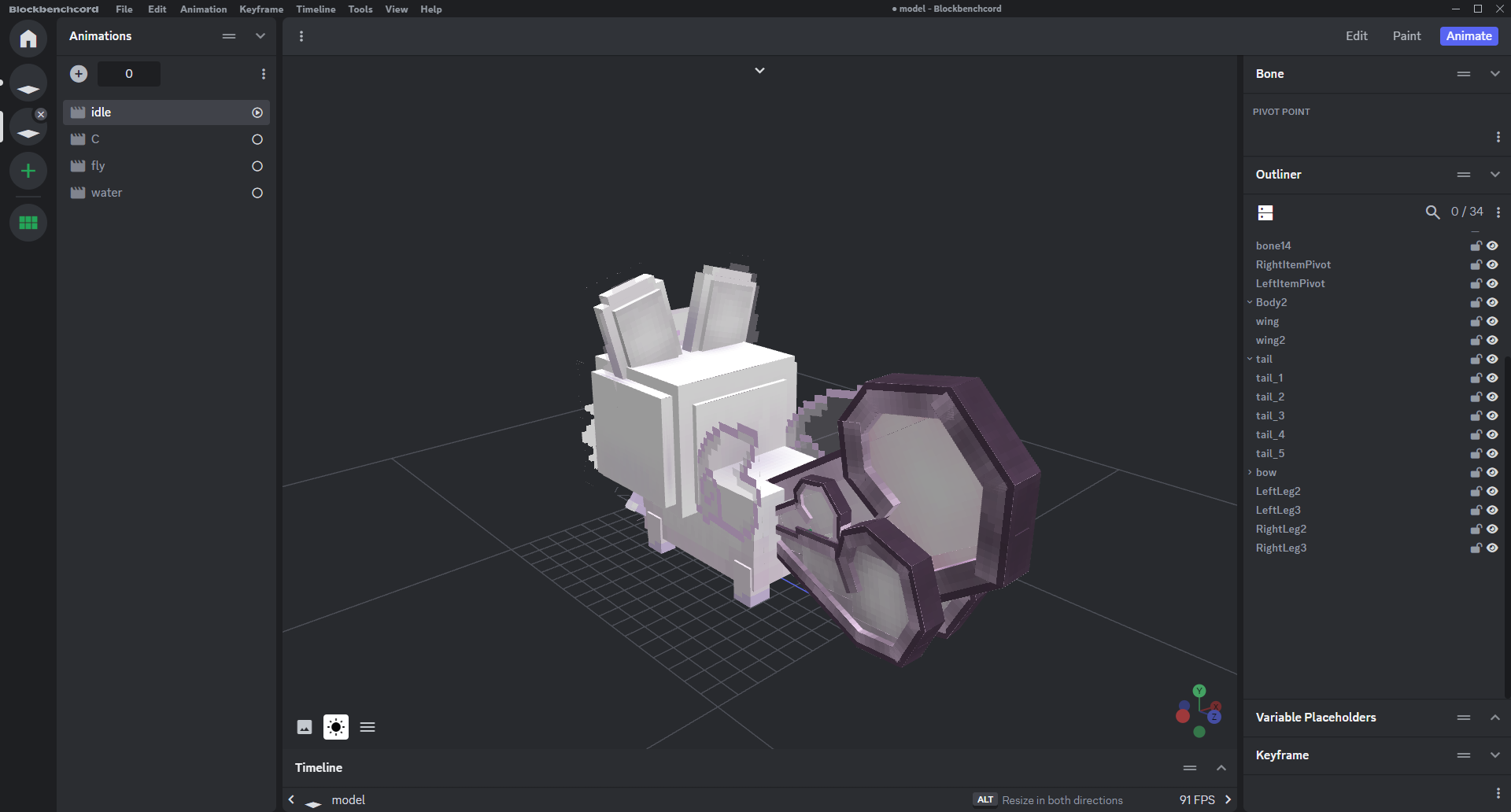Expand the bow group in the Outliner
1511x812 pixels.
[x=1250, y=472]
